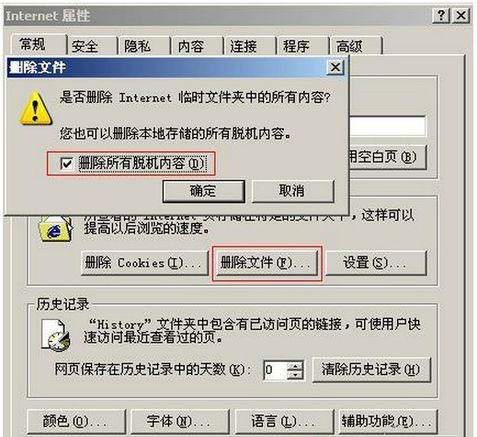Toggle 删除所有脱机内容 checkbox
477x437 pixels.
point(66,163)
